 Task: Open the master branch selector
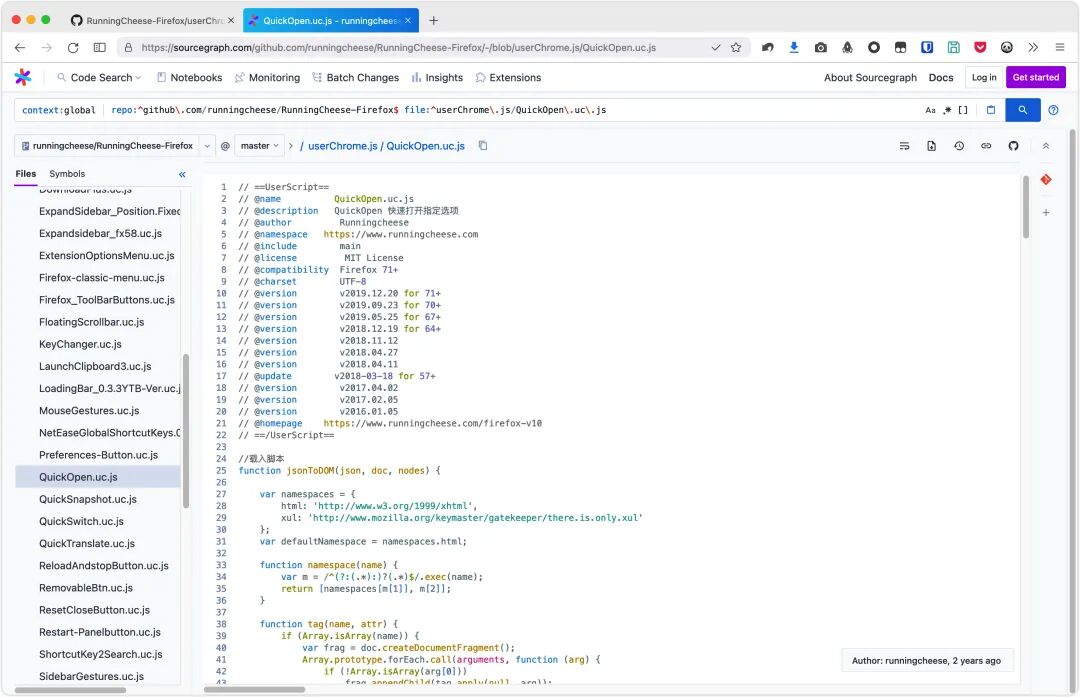tap(260, 146)
